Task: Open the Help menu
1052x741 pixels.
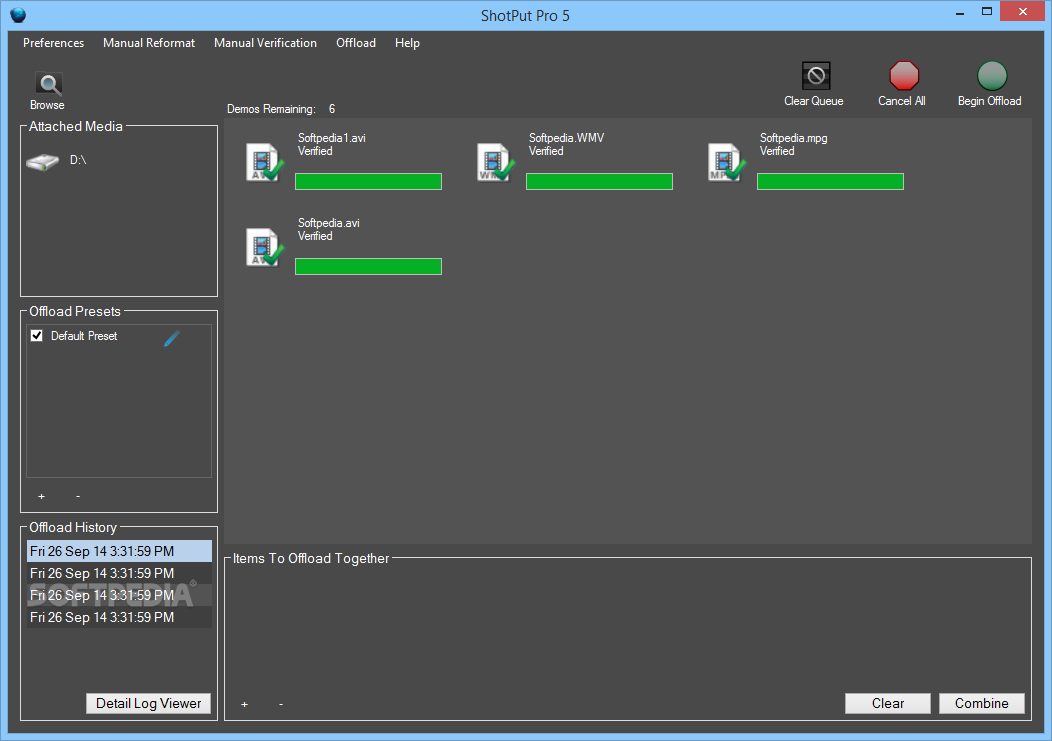Action: tap(407, 43)
